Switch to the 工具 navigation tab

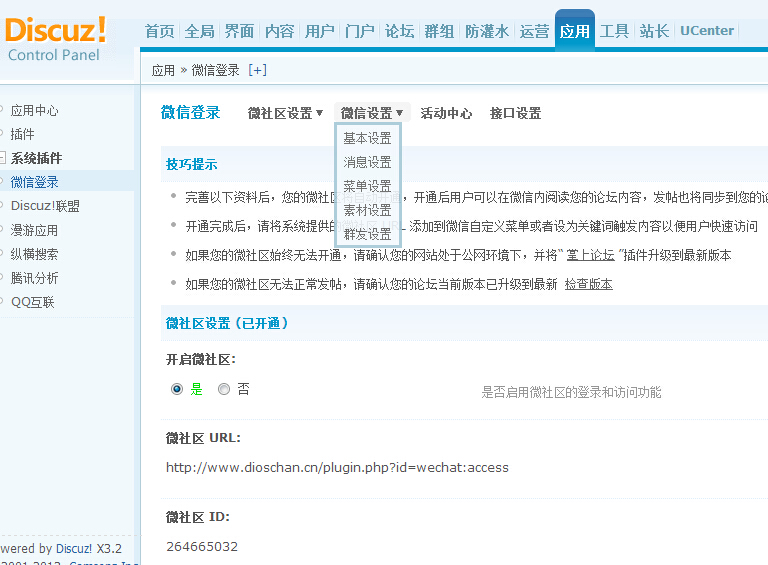pyautogui.click(x=614, y=31)
